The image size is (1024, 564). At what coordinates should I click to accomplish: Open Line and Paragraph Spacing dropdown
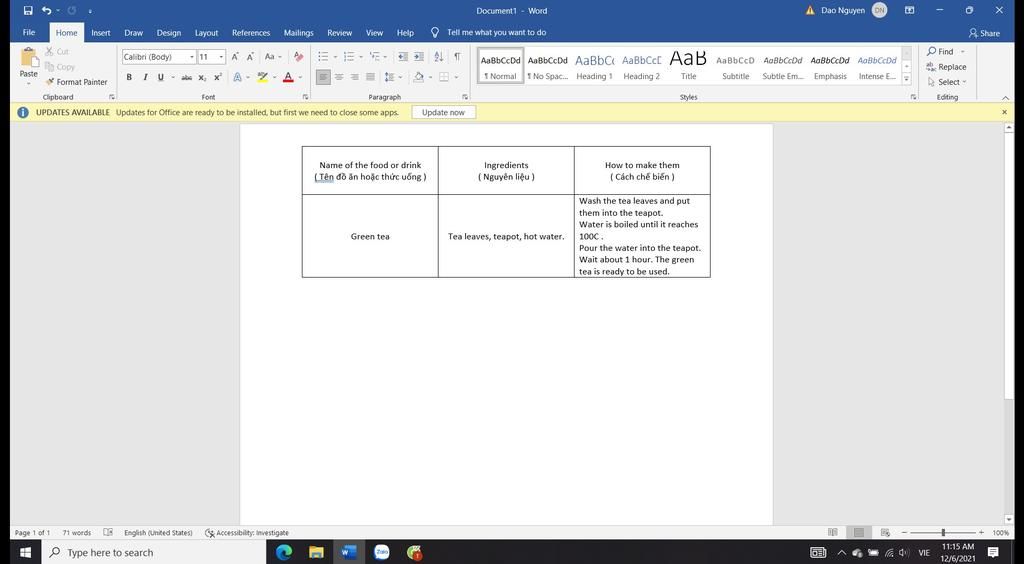click(392, 77)
